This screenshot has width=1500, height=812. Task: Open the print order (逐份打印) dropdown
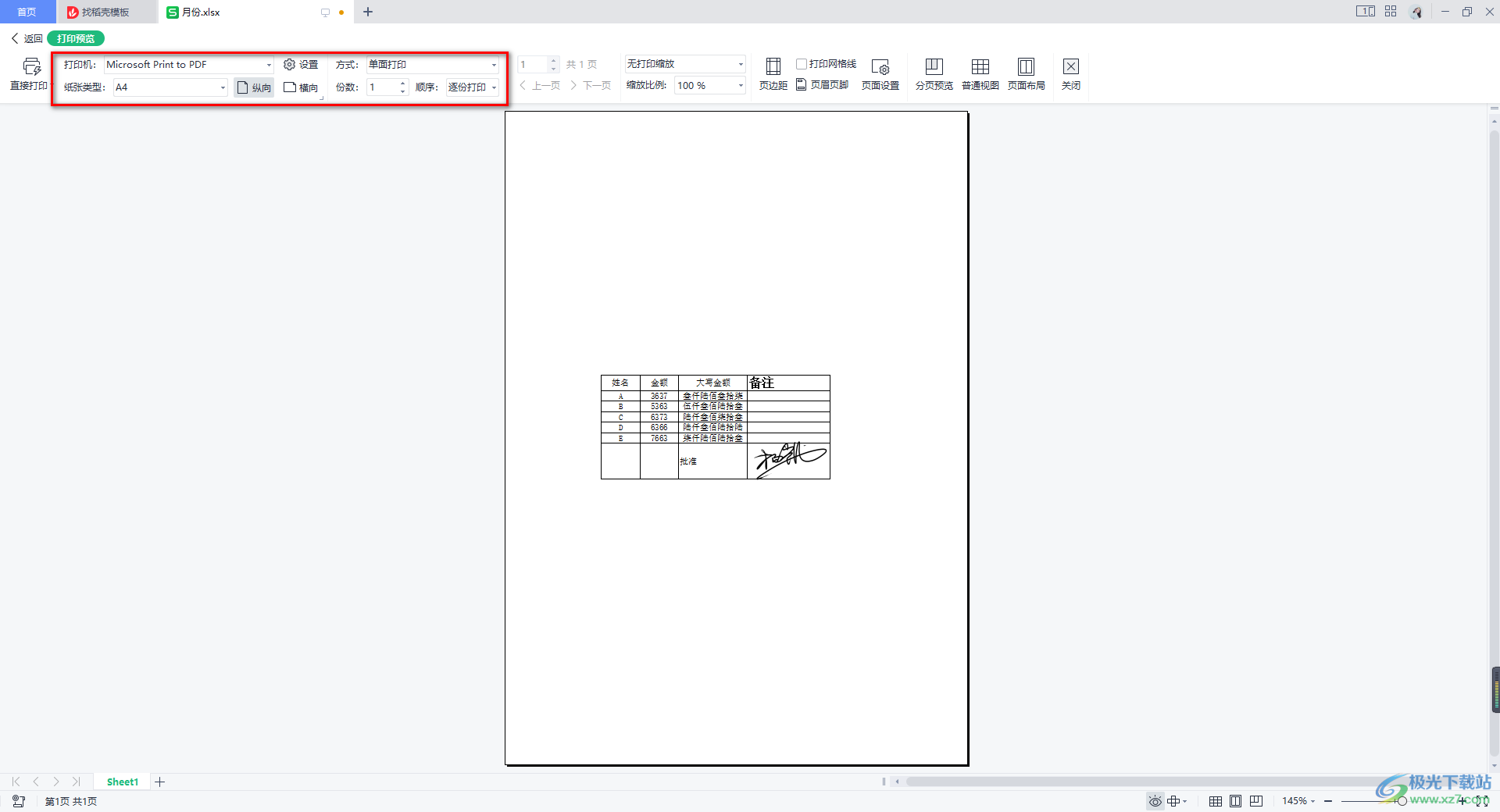click(x=473, y=87)
